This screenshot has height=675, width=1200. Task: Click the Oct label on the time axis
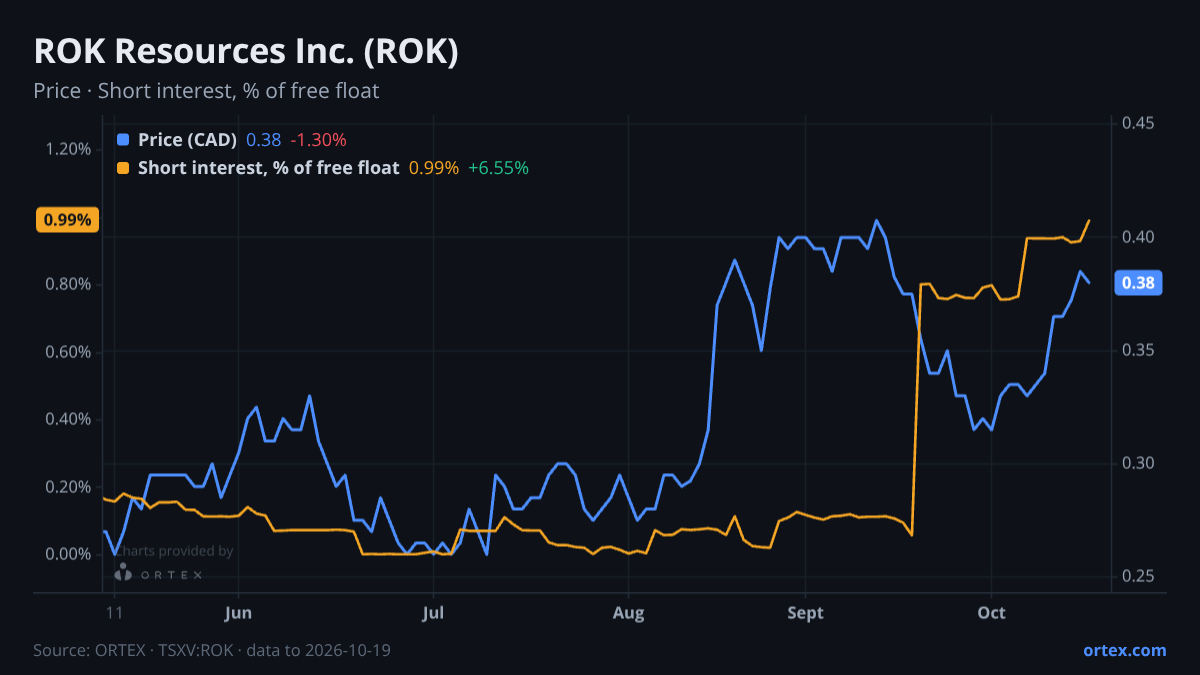coord(991,613)
